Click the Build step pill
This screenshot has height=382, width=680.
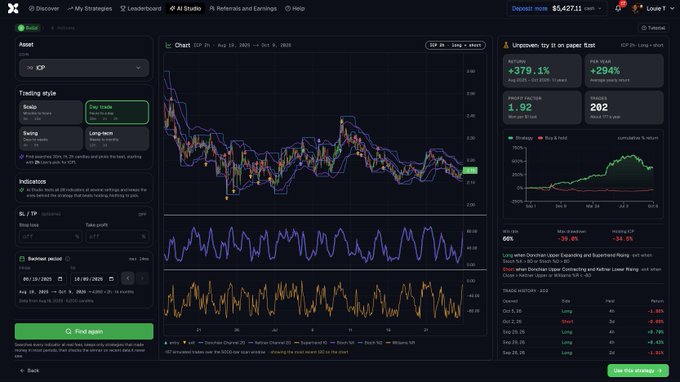click(x=28, y=28)
